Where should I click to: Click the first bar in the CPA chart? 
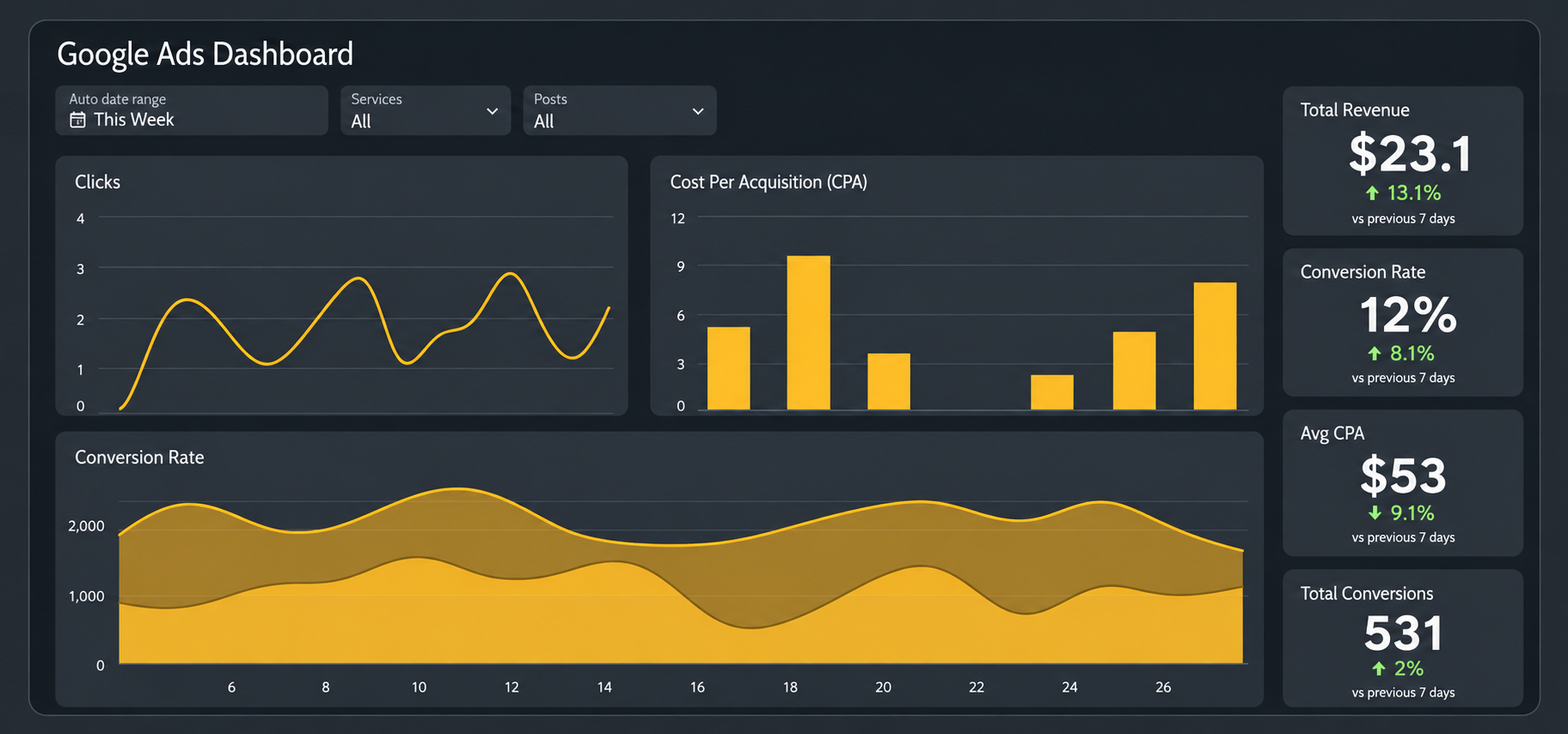(729, 368)
